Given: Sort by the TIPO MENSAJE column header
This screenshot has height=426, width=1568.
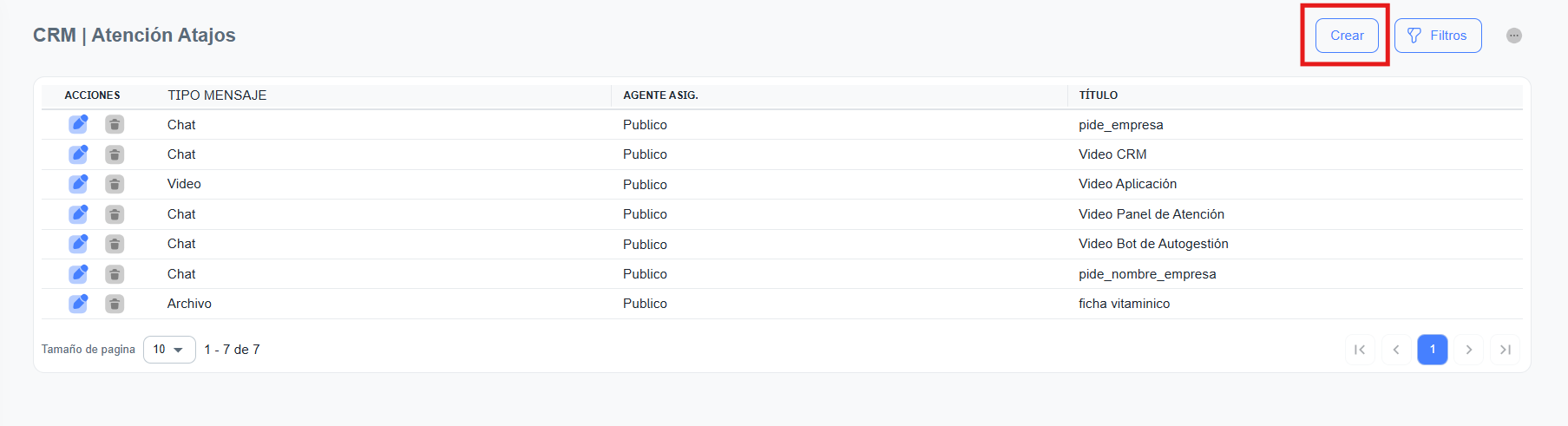Looking at the screenshot, I should tap(217, 95).
